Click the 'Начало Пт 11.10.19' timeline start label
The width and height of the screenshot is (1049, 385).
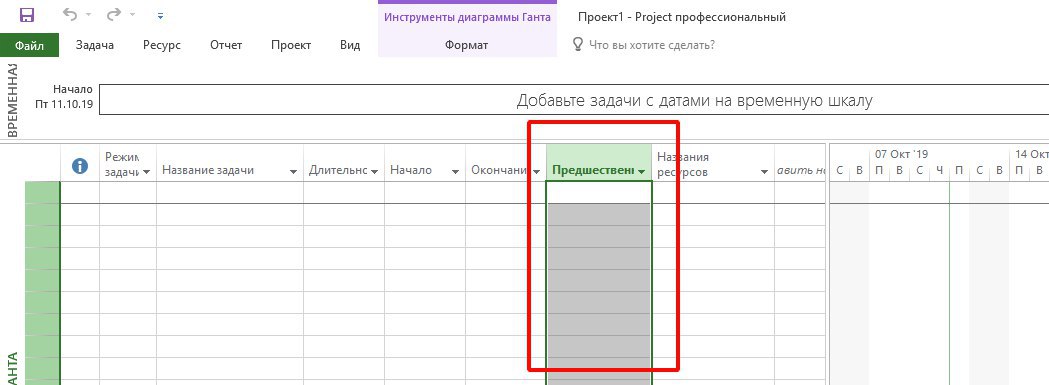64,98
